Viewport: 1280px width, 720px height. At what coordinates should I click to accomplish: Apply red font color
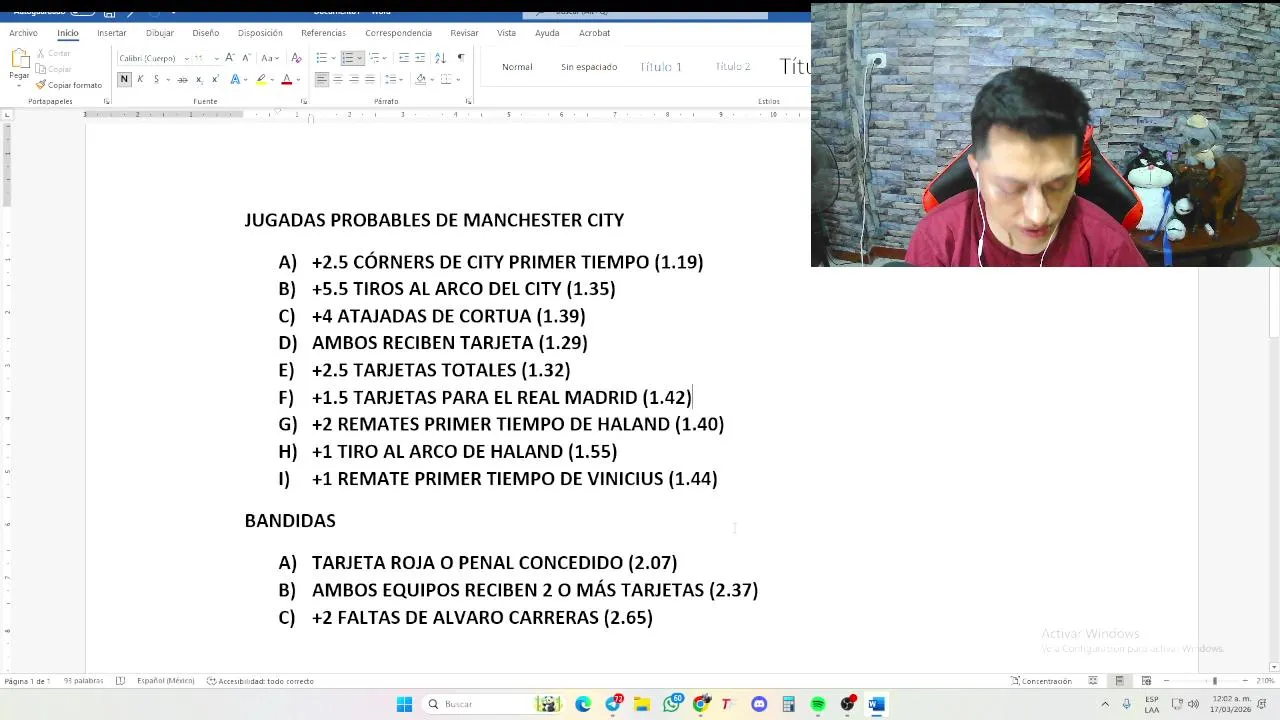pyautogui.click(x=286, y=79)
